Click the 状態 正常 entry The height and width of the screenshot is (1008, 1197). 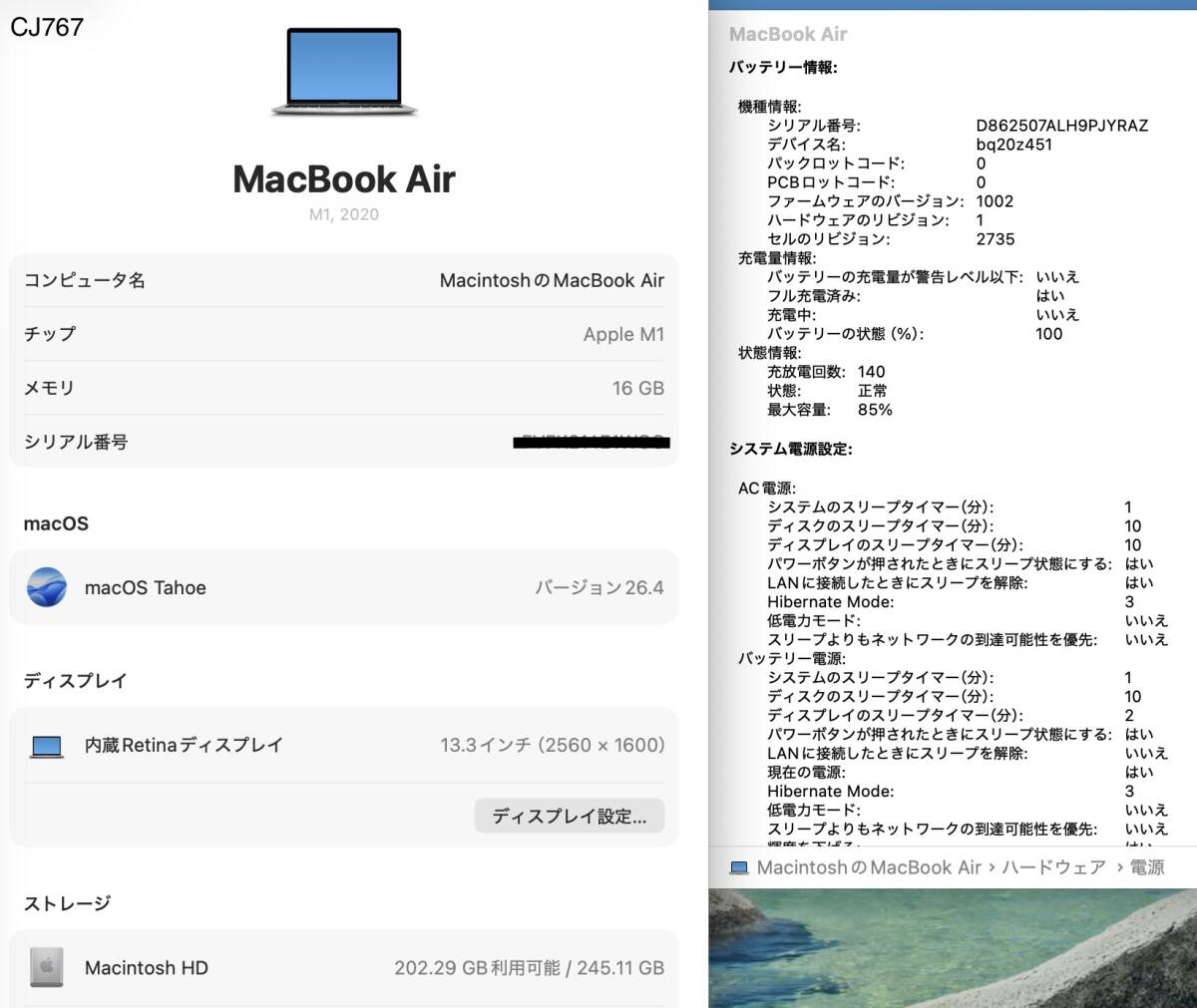point(827,391)
